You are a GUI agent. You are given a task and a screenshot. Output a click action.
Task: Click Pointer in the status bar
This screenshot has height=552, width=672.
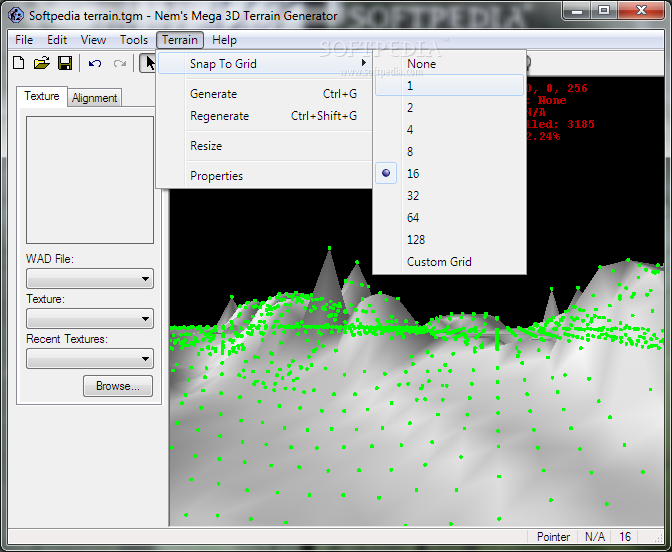pos(553,537)
